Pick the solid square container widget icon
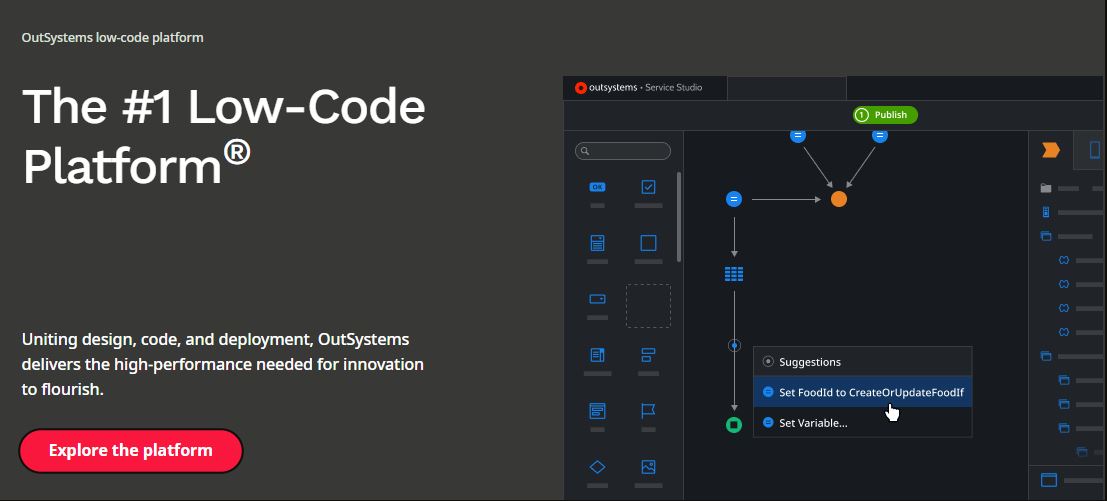1107x501 pixels. pyautogui.click(x=648, y=243)
